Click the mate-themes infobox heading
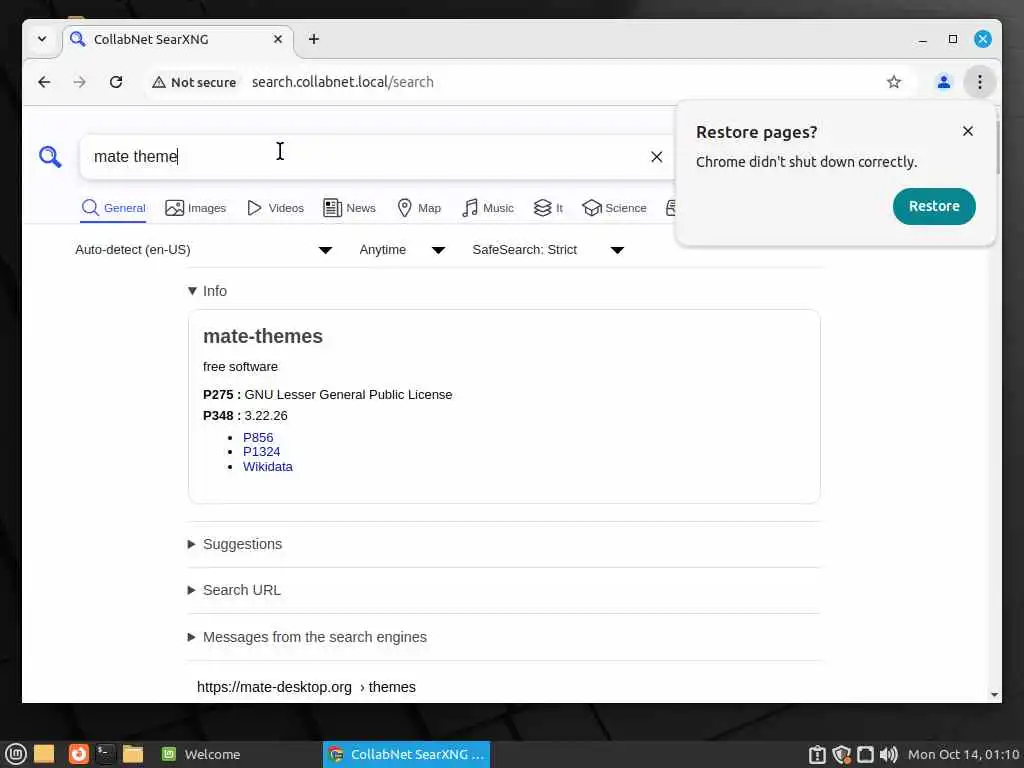Viewport: 1024px width, 768px height. tap(263, 336)
